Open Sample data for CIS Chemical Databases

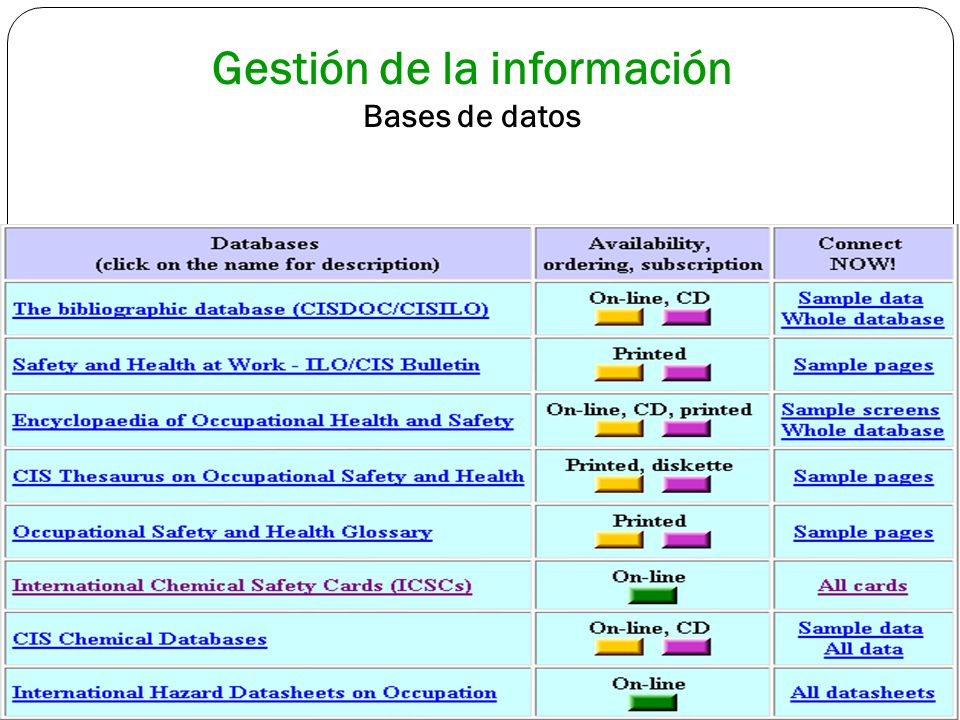(x=860, y=628)
